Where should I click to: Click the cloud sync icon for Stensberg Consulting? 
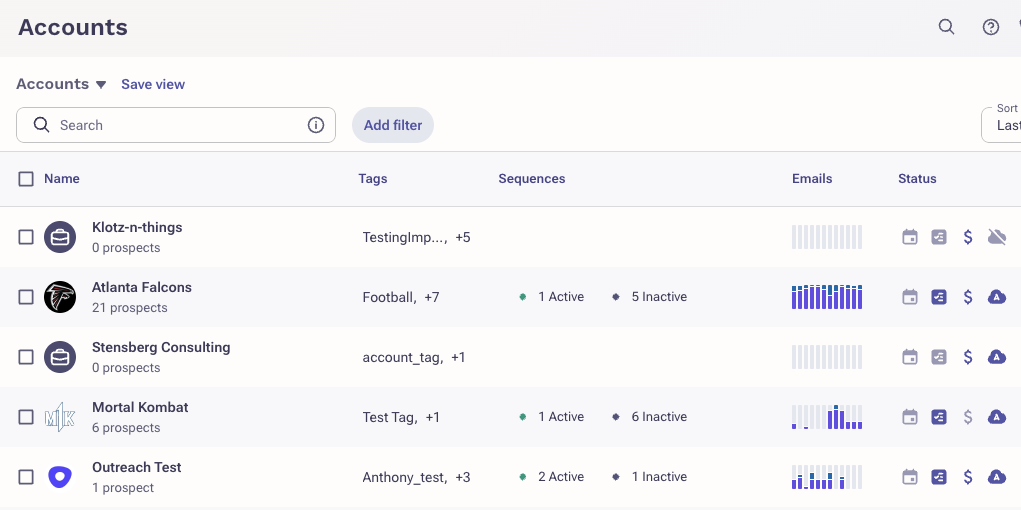996,357
